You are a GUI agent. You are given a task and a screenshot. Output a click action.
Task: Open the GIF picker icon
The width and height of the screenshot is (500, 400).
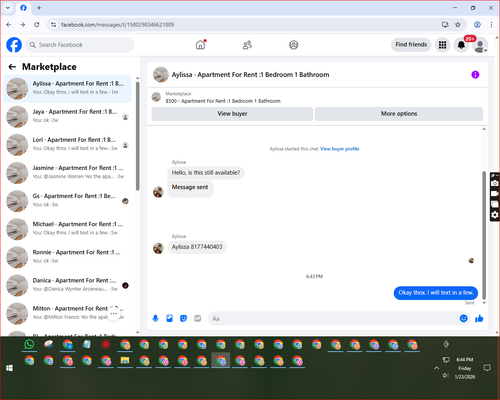tap(198, 319)
